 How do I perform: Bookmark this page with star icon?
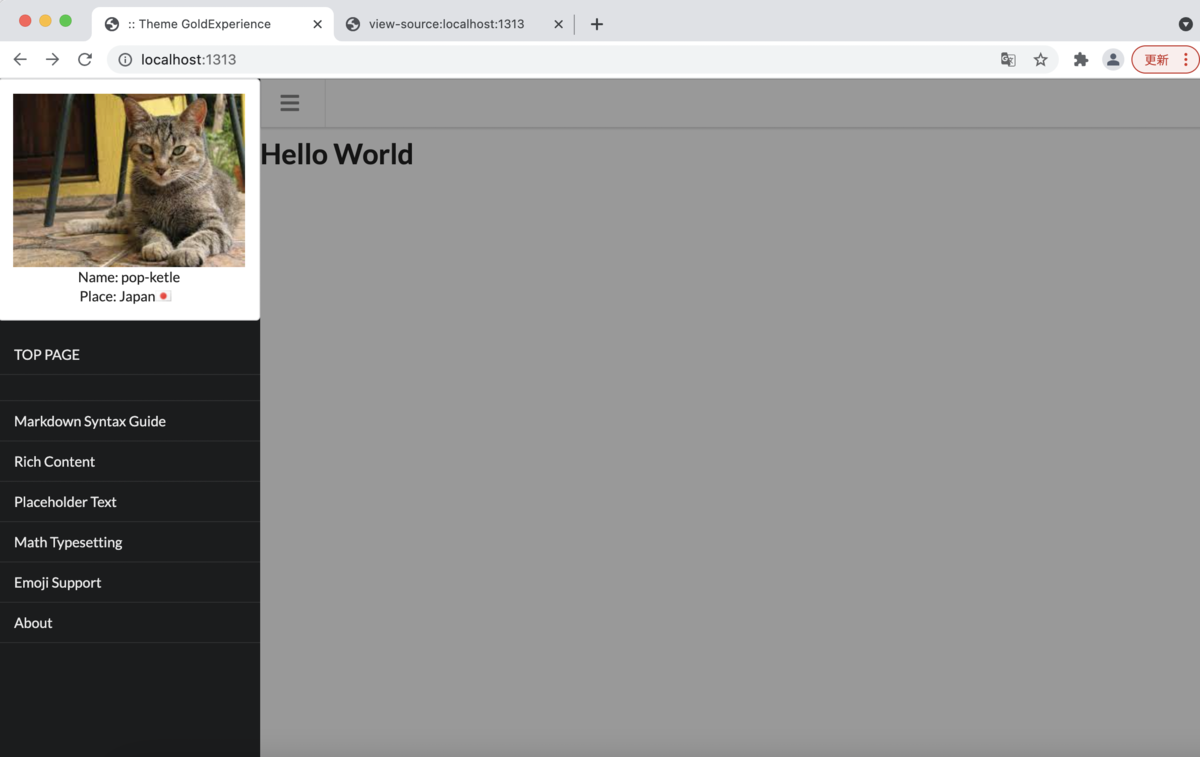point(1041,60)
